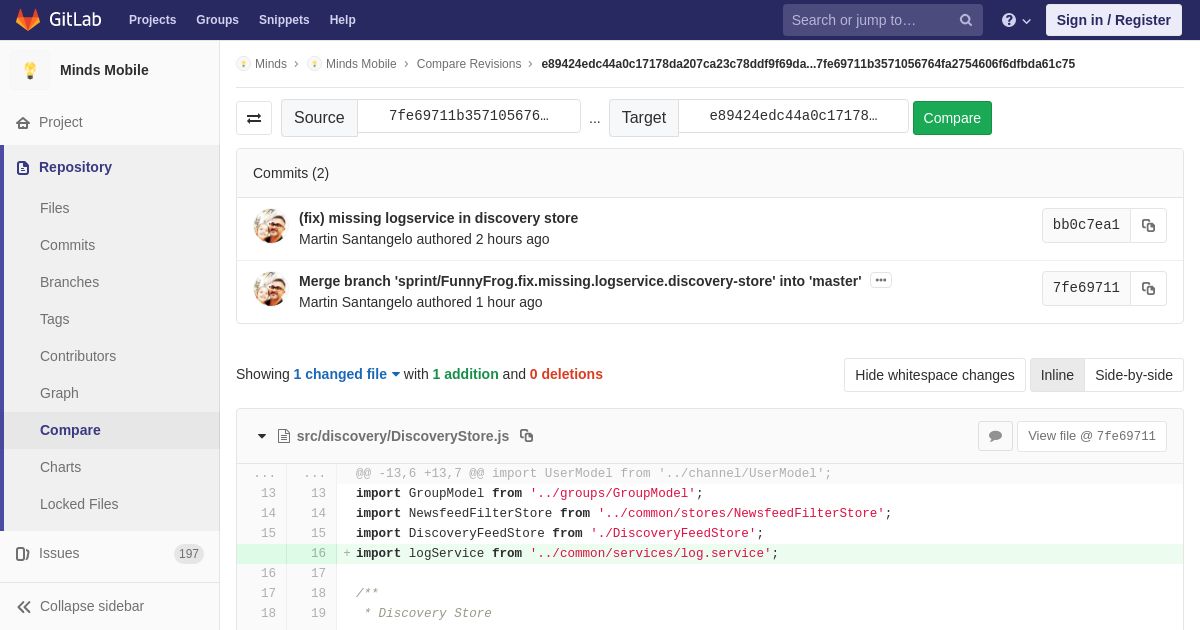Click commit hash 7fe69711 link
The width and height of the screenshot is (1200, 630).
[1086, 288]
